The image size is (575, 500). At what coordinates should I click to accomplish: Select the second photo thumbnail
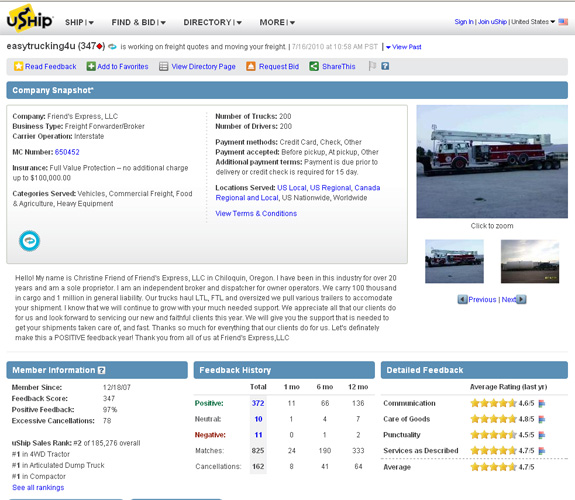(x=530, y=262)
